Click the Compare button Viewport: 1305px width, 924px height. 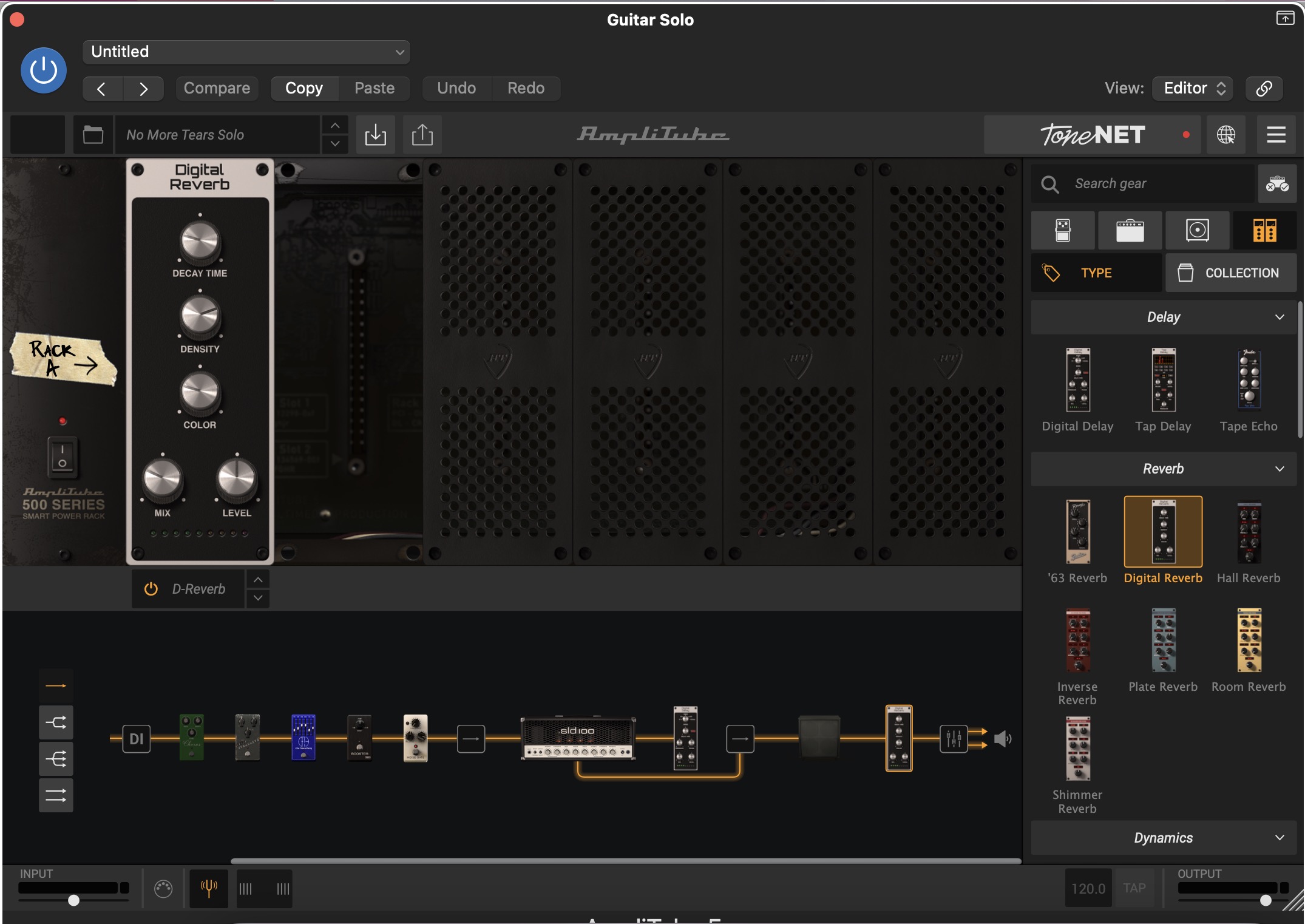coord(217,88)
